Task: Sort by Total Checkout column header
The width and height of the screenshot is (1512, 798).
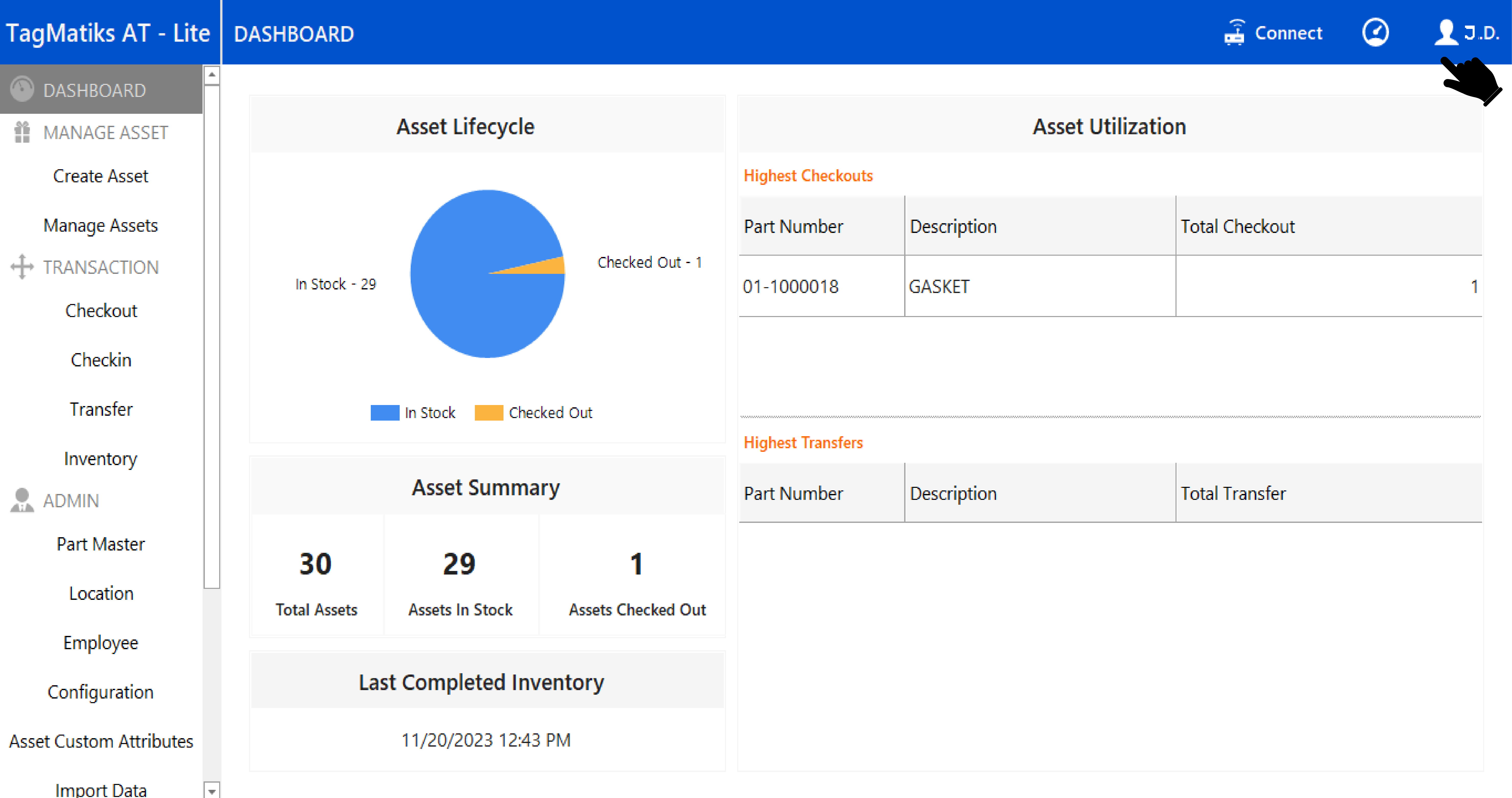Action: (x=1237, y=227)
